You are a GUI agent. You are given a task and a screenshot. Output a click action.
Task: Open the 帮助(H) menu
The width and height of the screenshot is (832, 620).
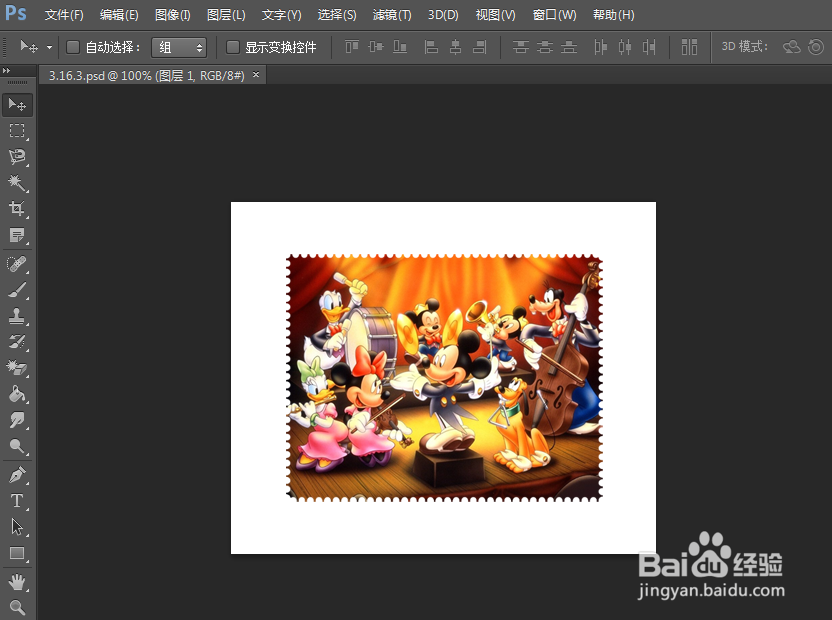[x=614, y=15]
